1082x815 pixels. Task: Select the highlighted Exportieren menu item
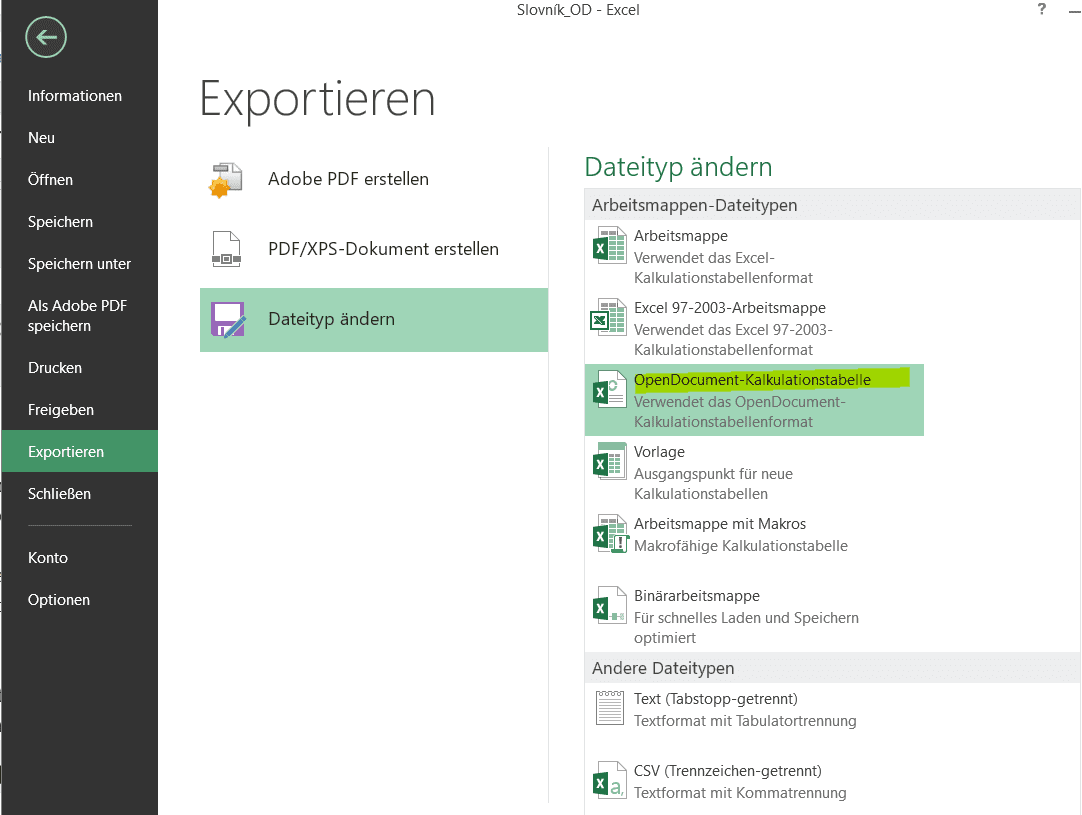coord(79,451)
